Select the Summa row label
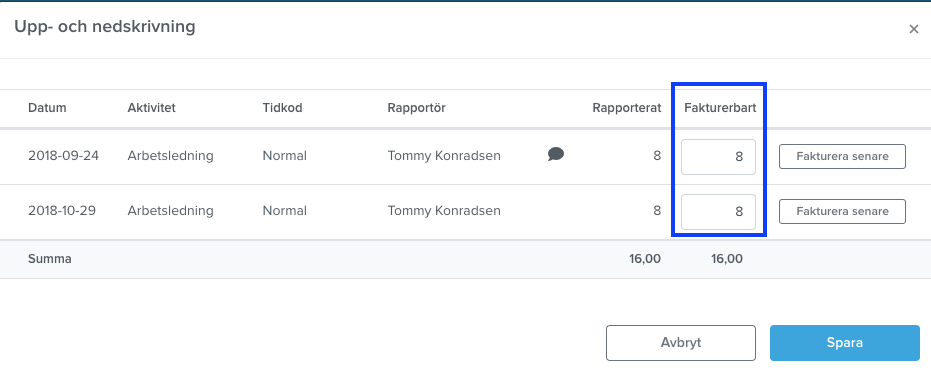 click(50, 259)
